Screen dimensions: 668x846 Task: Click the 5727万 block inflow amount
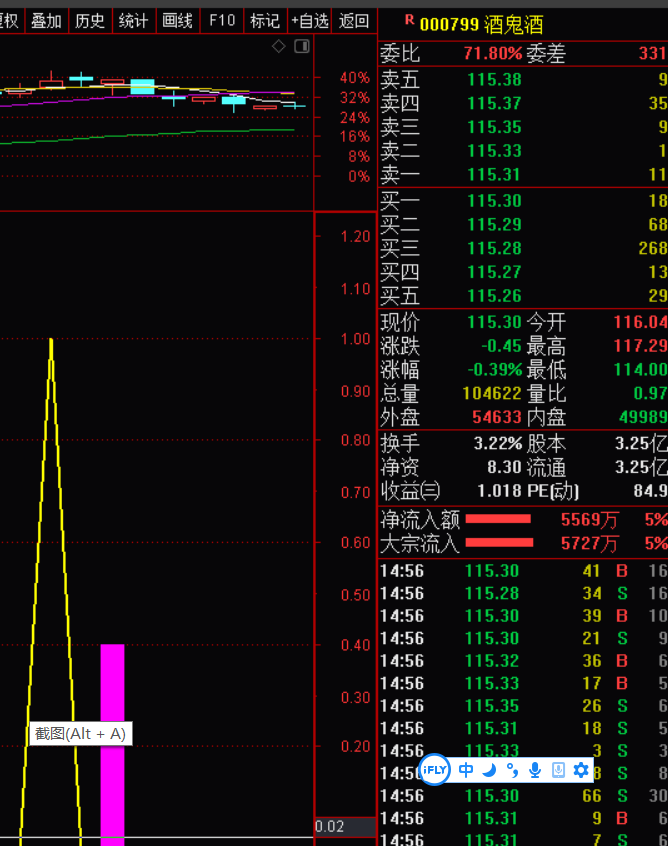(x=589, y=543)
